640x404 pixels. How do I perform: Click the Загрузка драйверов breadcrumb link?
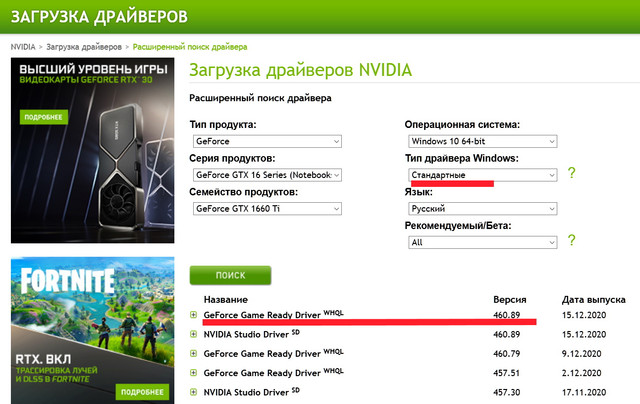(84, 47)
